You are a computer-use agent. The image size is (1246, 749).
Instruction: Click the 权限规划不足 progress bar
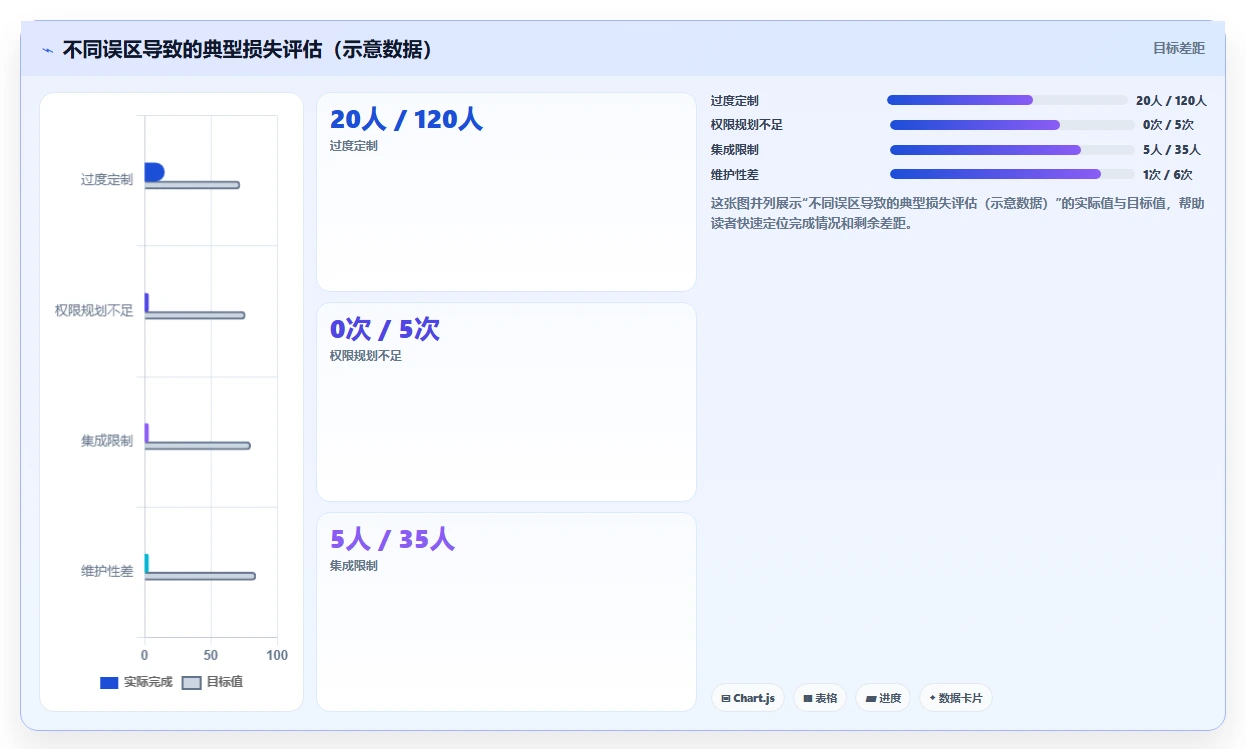(x=1011, y=125)
